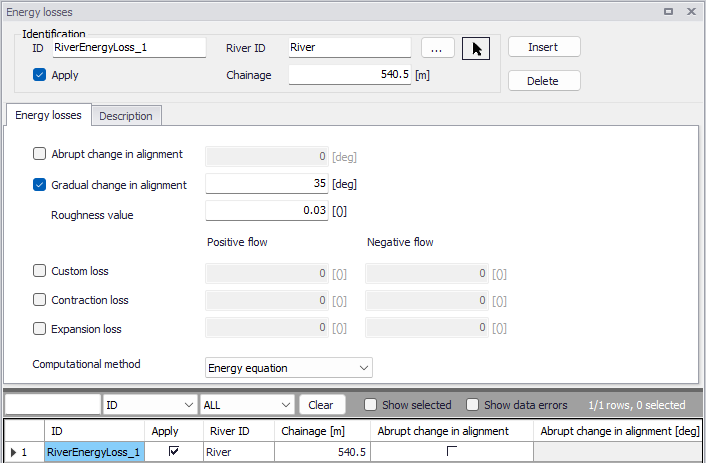Click the Abrupt change in alignment column header

pyautogui.click(x=452, y=431)
